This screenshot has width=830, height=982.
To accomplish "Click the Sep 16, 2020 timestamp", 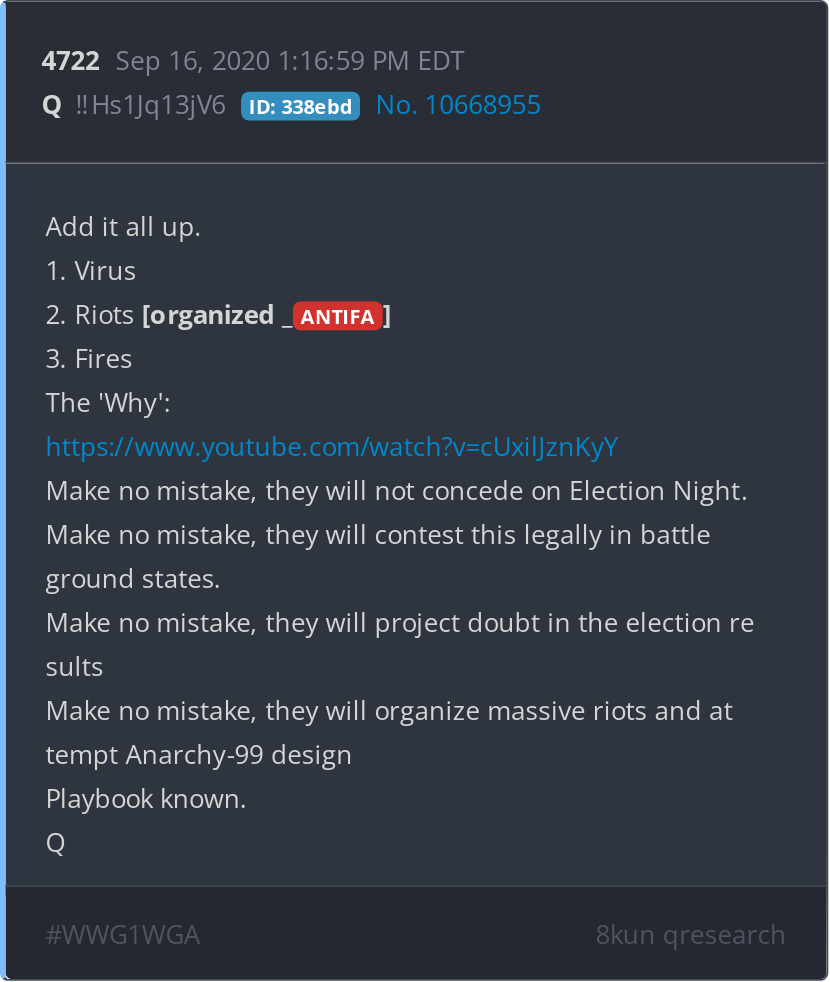I will [290, 61].
